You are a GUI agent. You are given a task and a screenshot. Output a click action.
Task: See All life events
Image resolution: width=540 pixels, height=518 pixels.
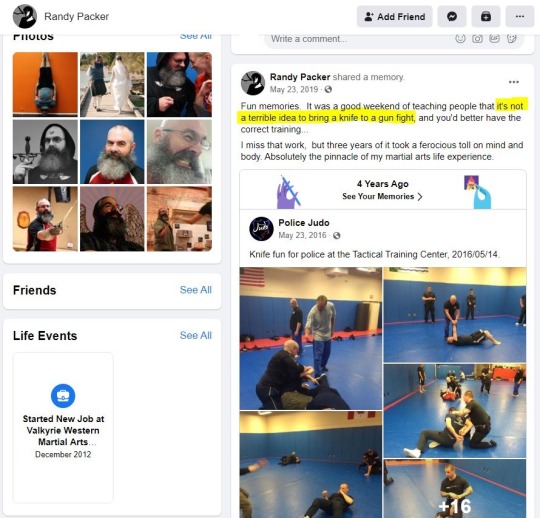point(196,335)
